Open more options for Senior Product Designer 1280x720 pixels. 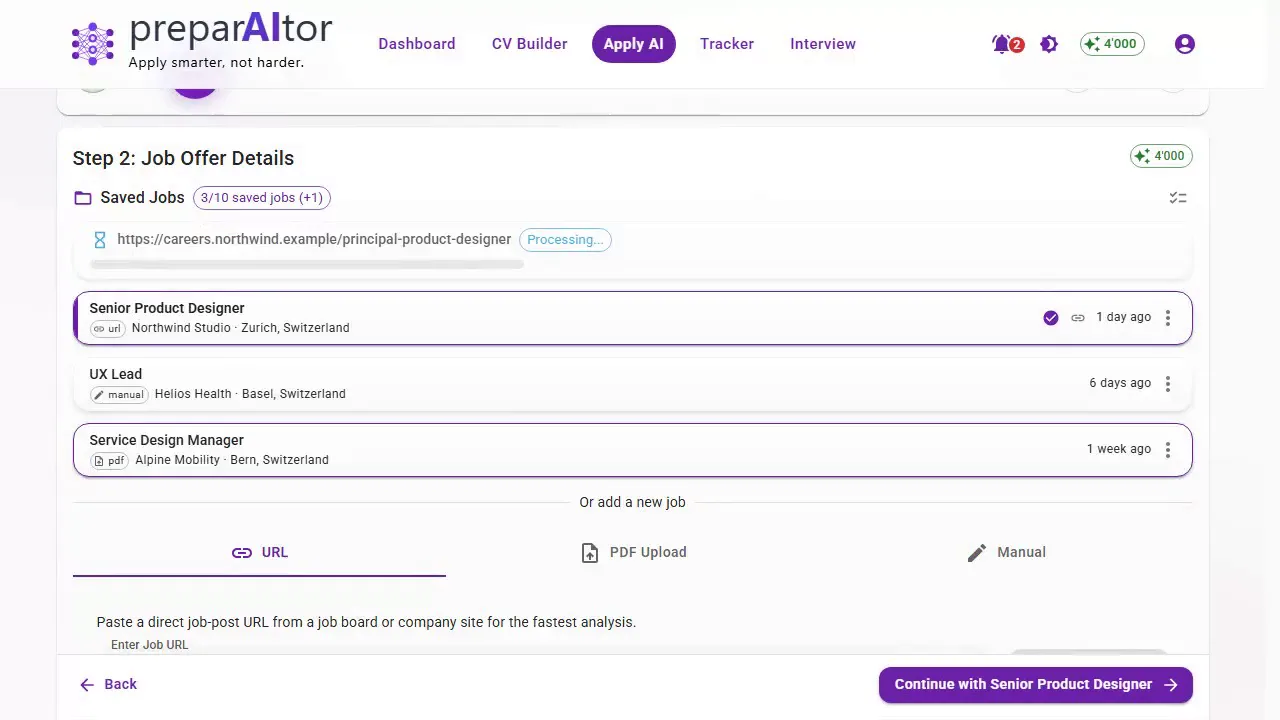click(x=1168, y=318)
